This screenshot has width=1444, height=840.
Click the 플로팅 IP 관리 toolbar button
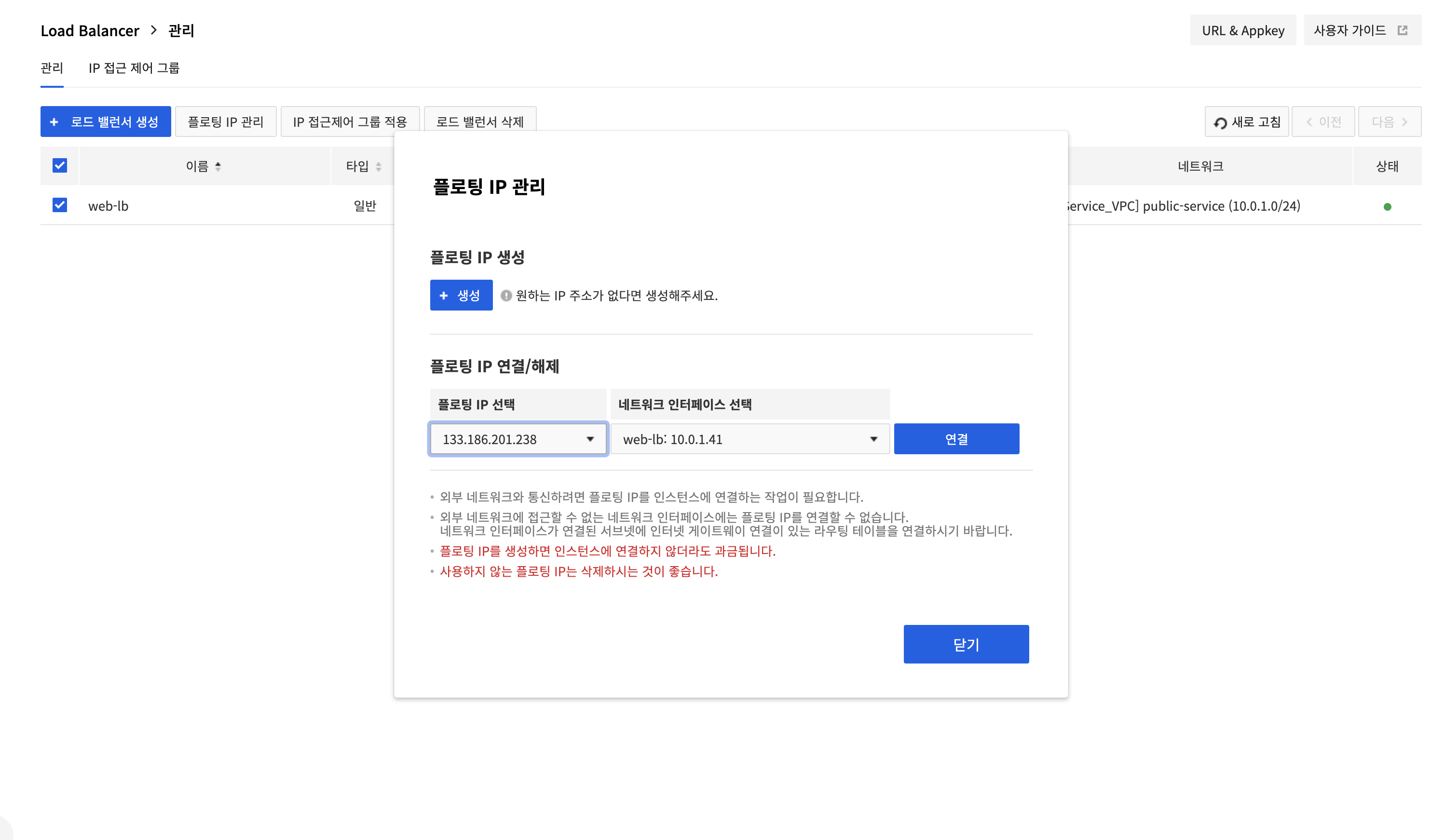click(x=226, y=122)
